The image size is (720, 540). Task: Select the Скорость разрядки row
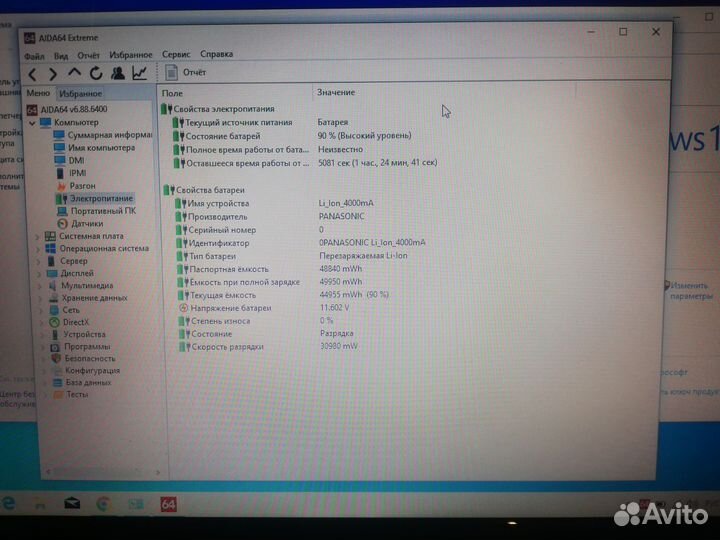click(268, 347)
